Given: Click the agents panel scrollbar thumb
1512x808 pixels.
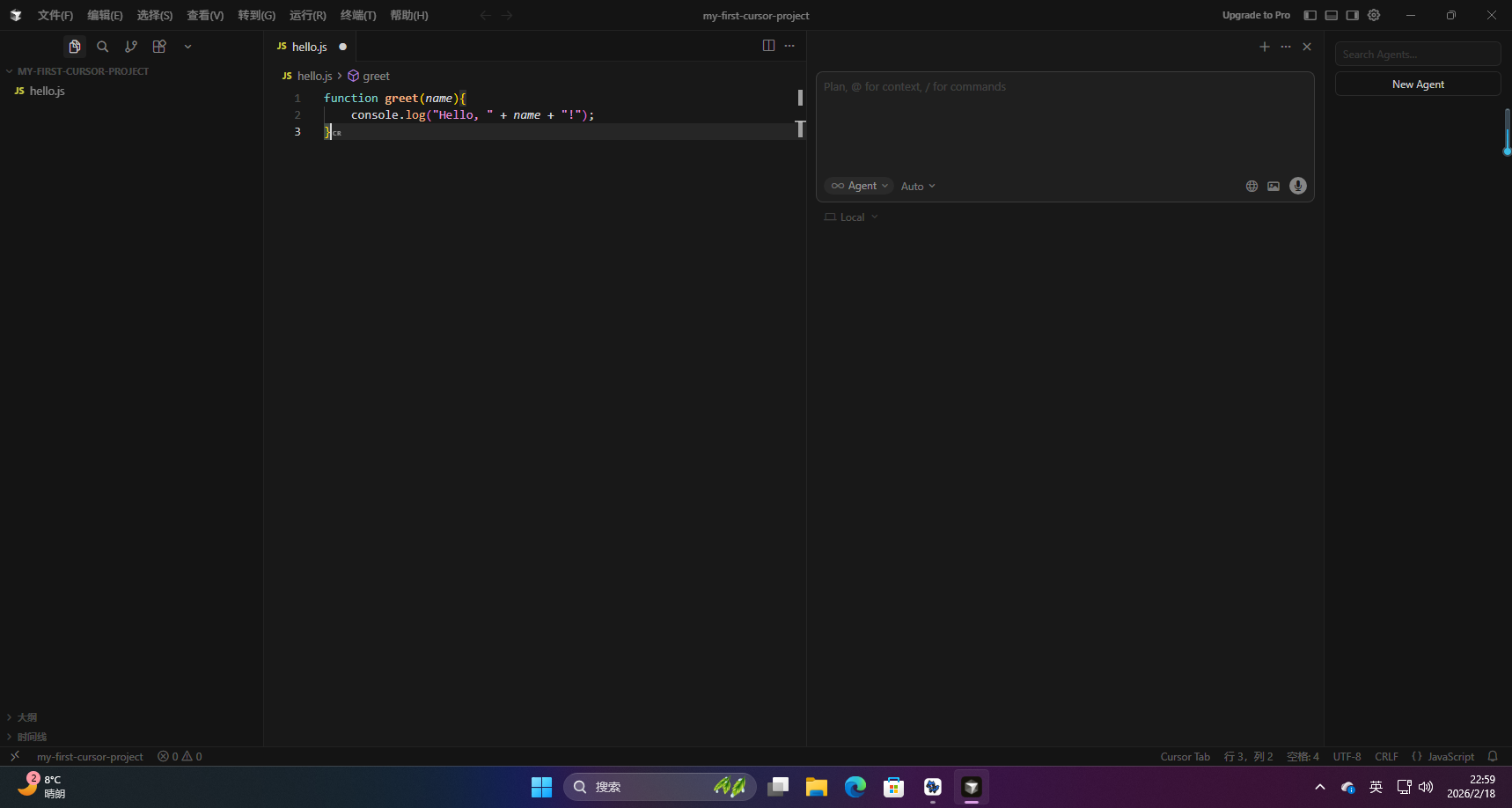Looking at the screenshot, I should click(1507, 131).
